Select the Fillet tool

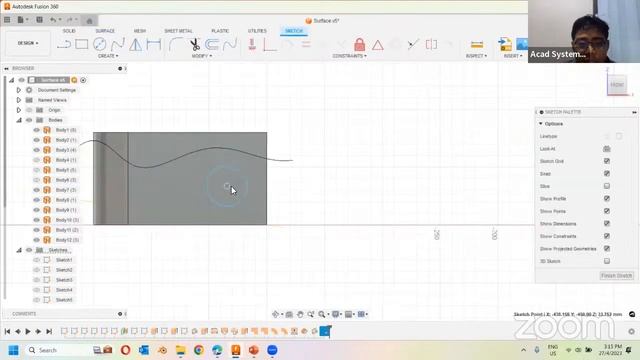coord(176,44)
